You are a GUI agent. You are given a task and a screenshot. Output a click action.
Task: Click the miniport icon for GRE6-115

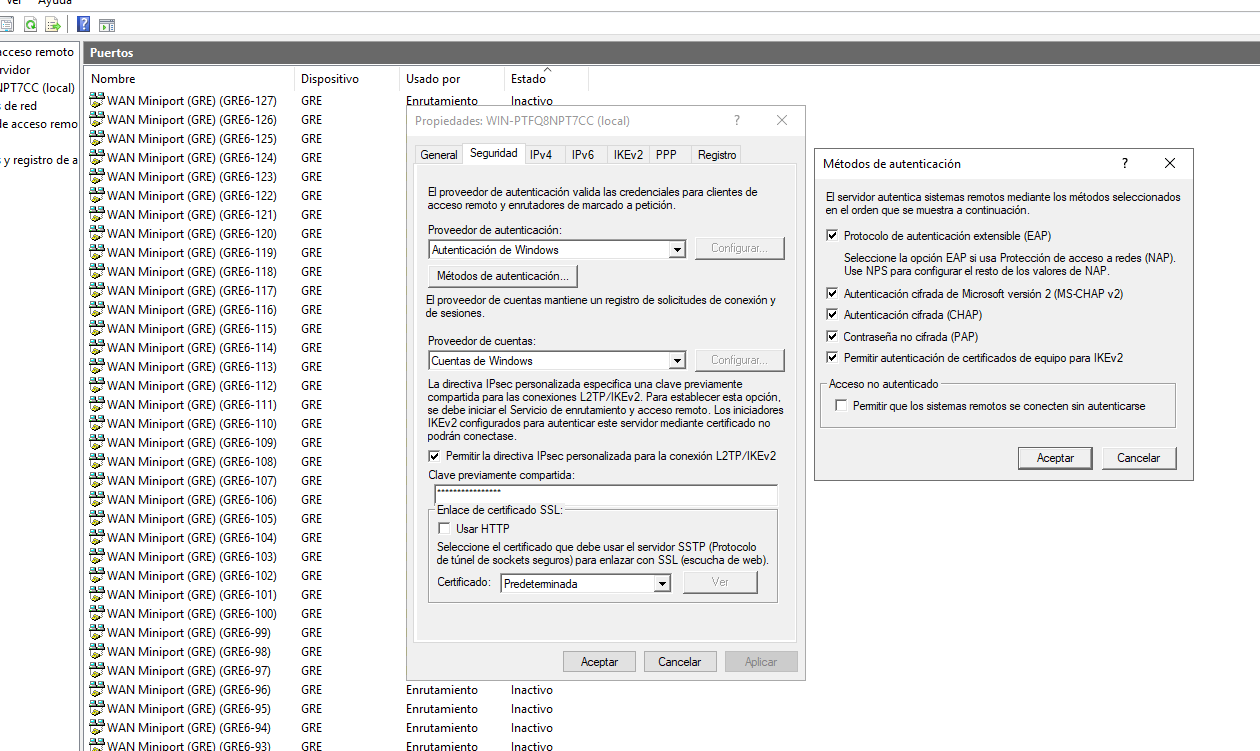pos(97,329)
